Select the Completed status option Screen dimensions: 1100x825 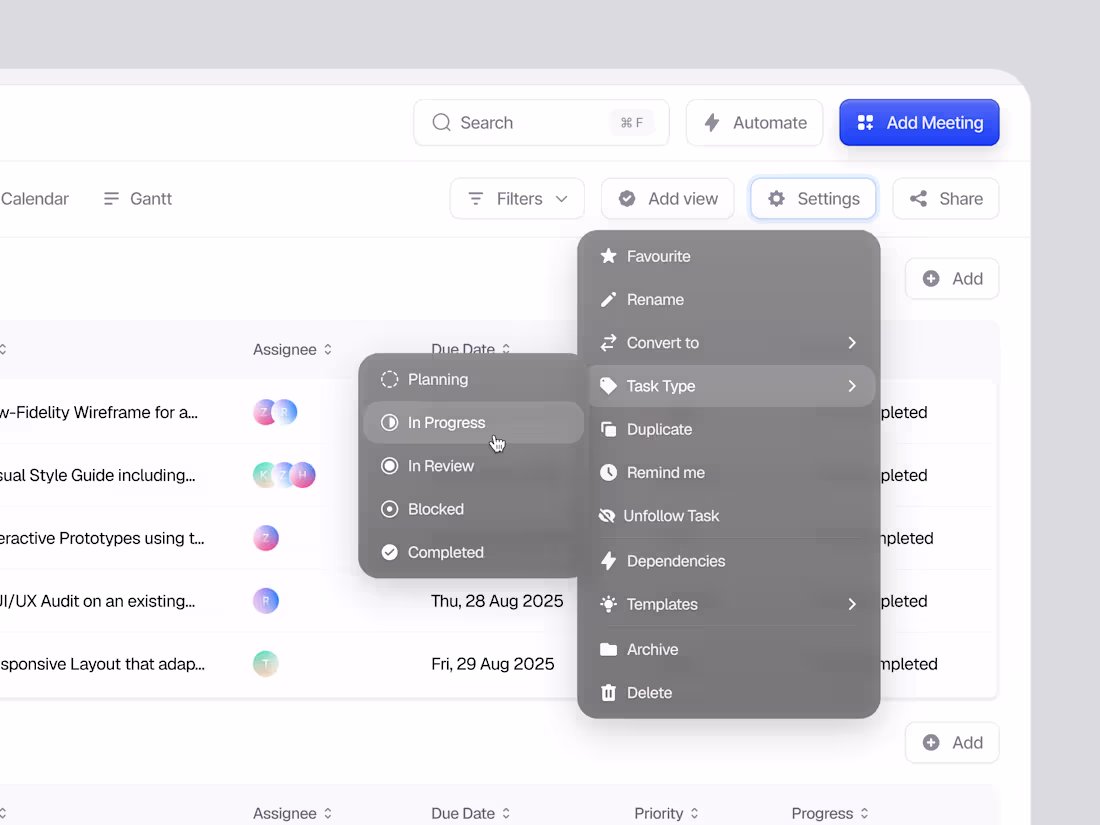(x=445, y=551)
